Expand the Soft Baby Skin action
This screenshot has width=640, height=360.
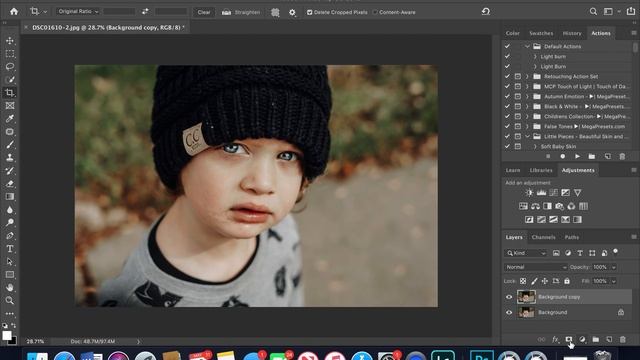pos(535,146)
